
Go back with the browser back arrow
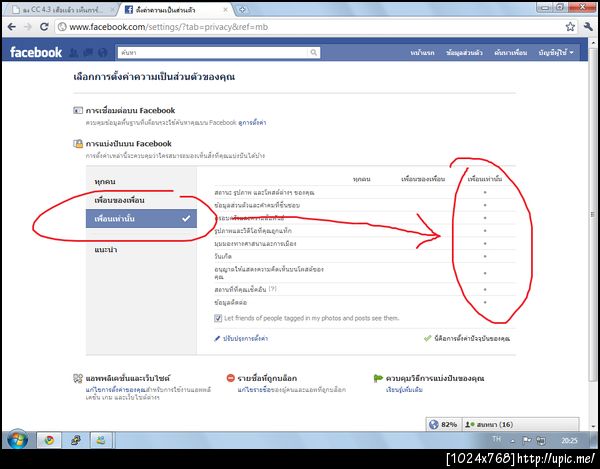tap(12, 27)
